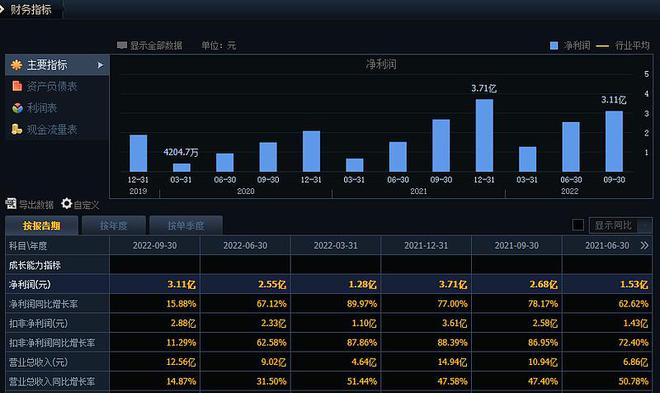This screenshot has height=393, width=660.
Task: Toggle the 净利润 legend marker
Action: 554,45
